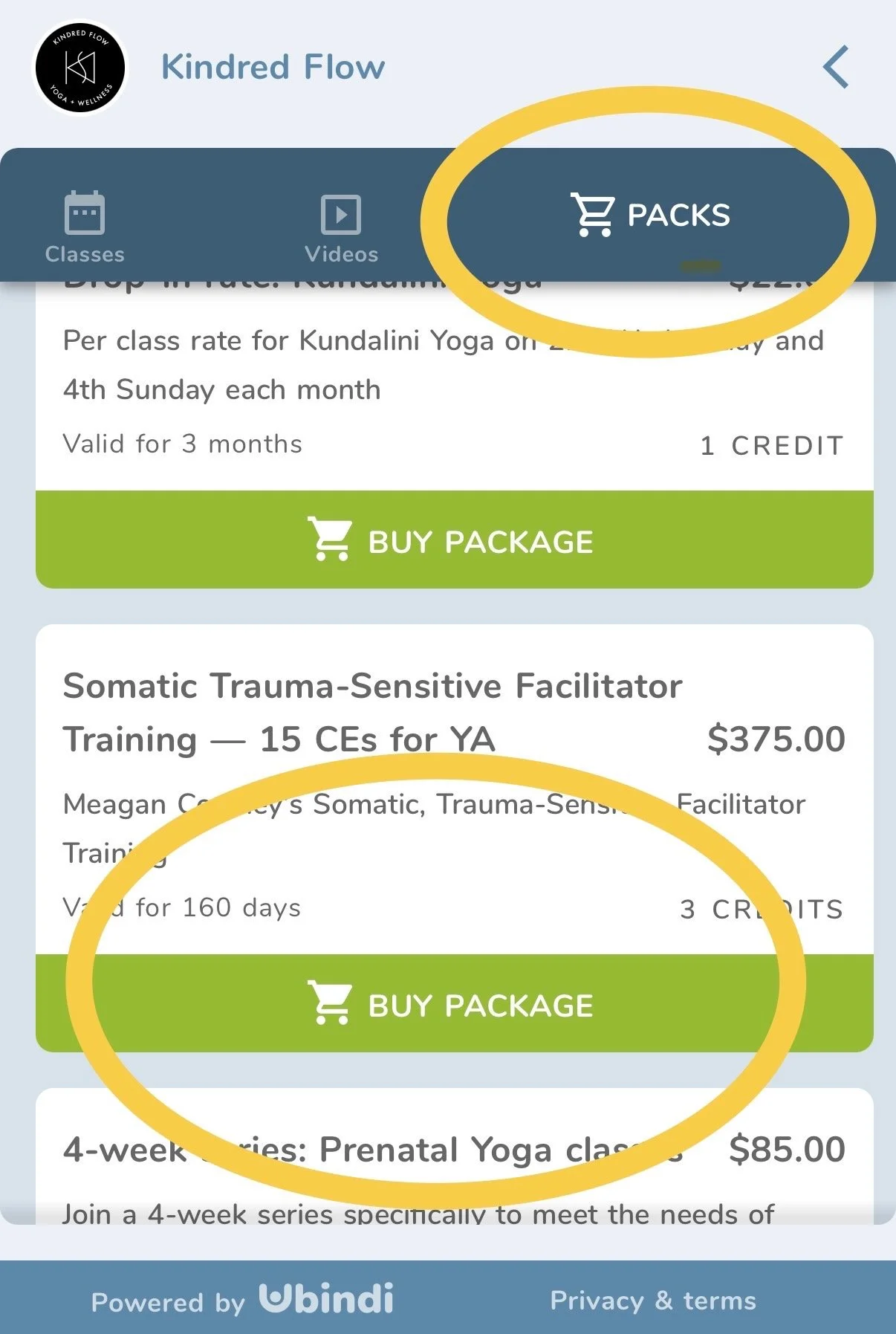Buy the Kundalini Yoga drop-in package
Image resolution: width=896 pixels, height=1334 pixels.
[455, 540]
